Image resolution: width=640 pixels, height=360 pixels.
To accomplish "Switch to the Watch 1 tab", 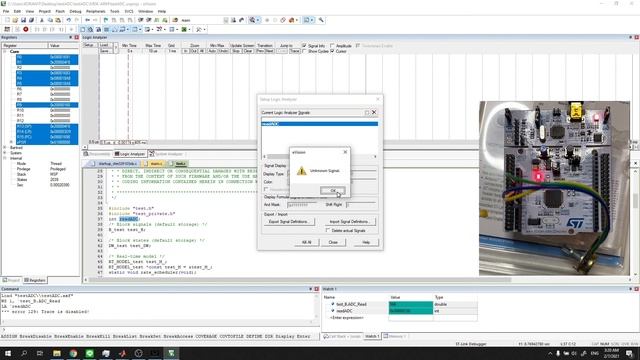I will (372, 336).
